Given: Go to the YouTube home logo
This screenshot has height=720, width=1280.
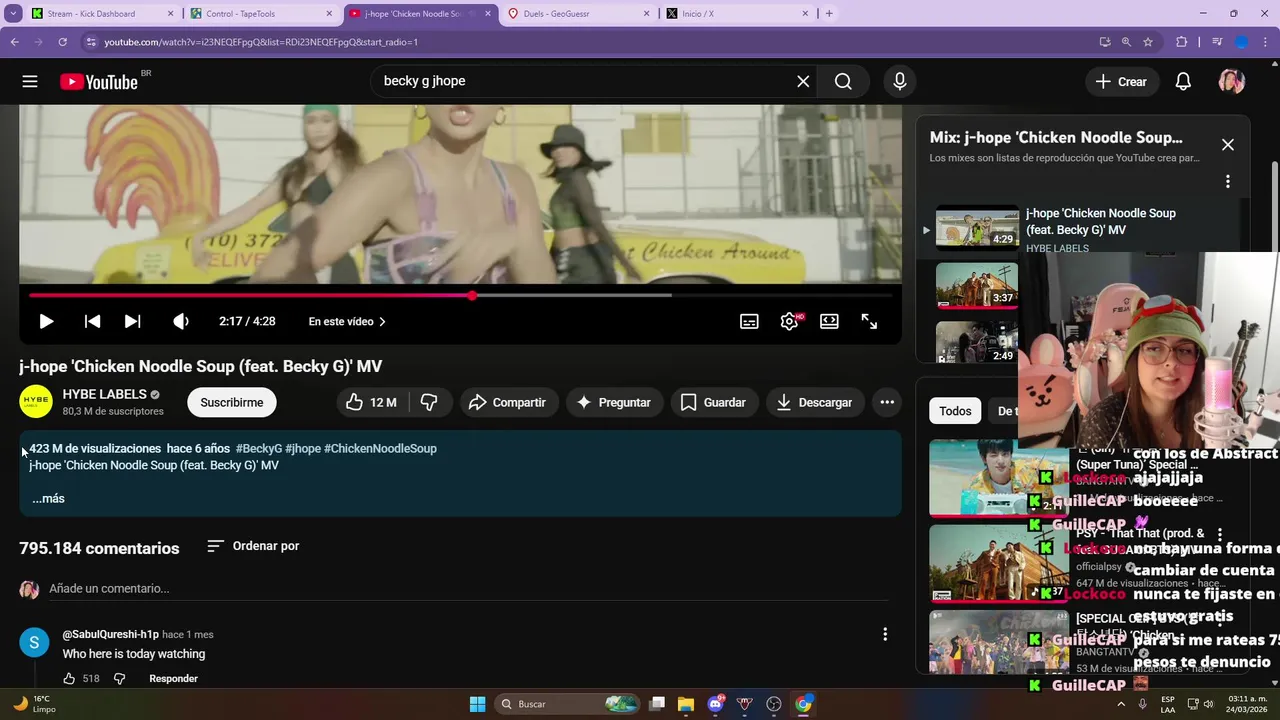Looking at the screenshot, I should click(x=99, y=82).
